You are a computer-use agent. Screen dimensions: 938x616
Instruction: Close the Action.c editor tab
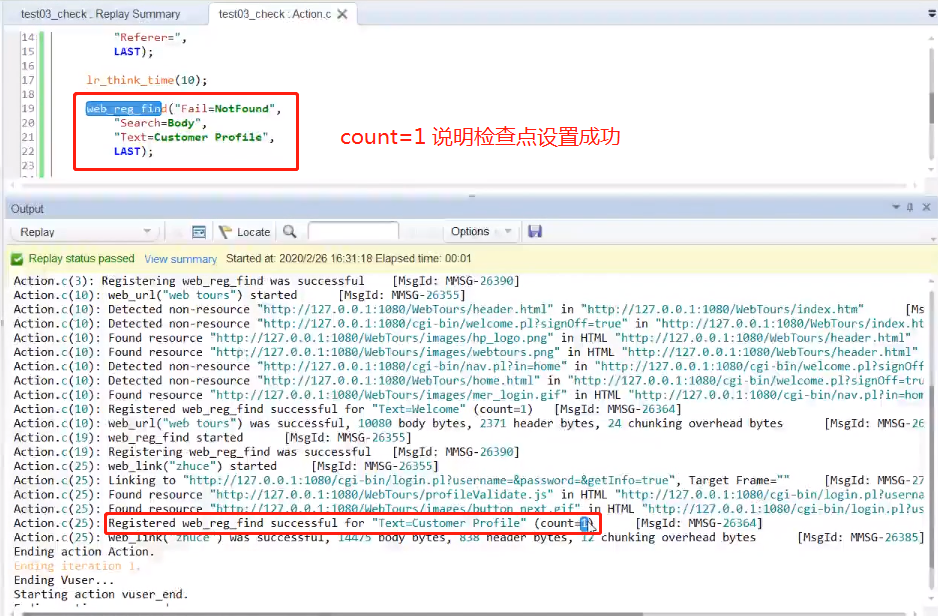342,14
